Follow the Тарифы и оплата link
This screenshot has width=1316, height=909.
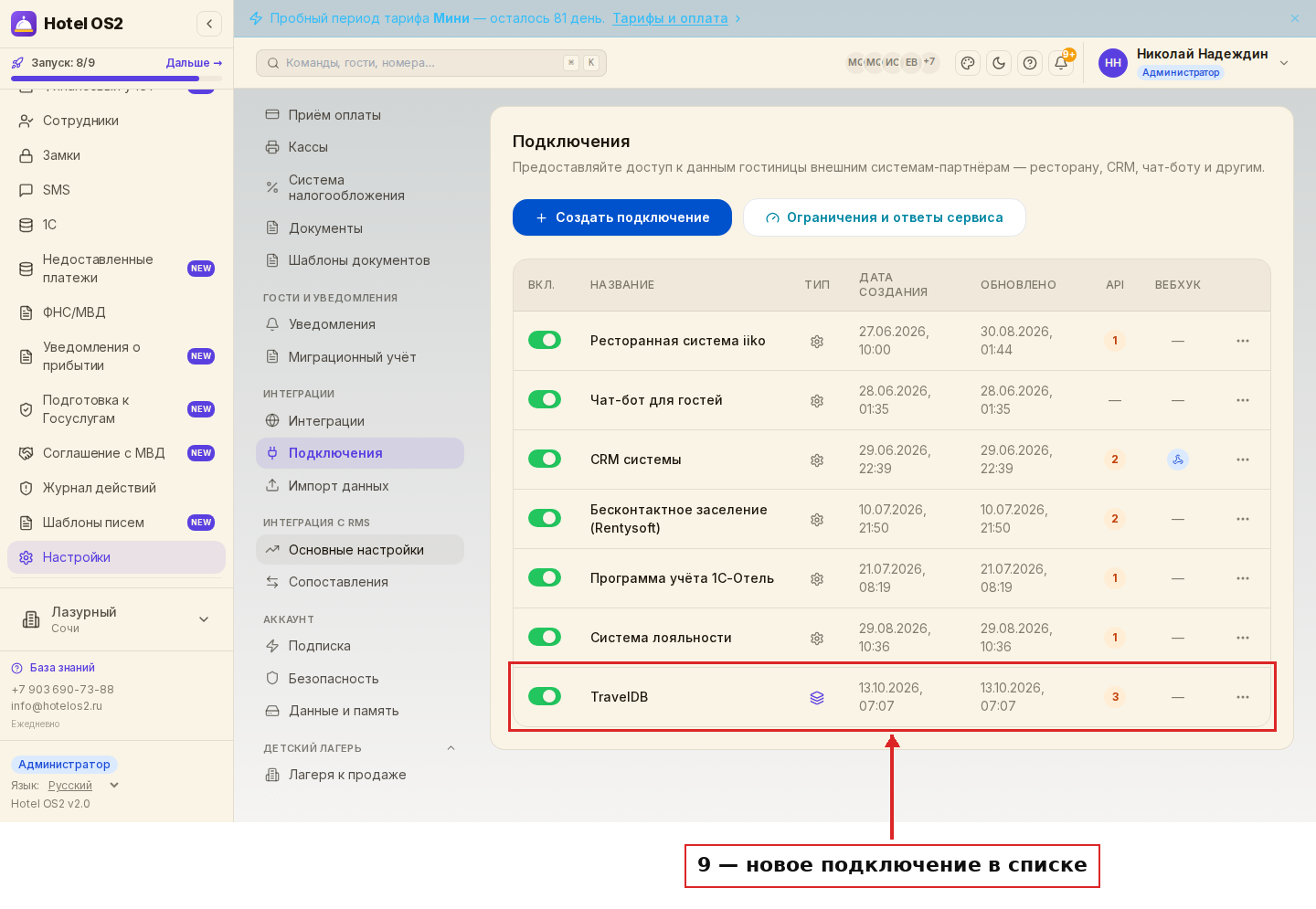point(670,18)
